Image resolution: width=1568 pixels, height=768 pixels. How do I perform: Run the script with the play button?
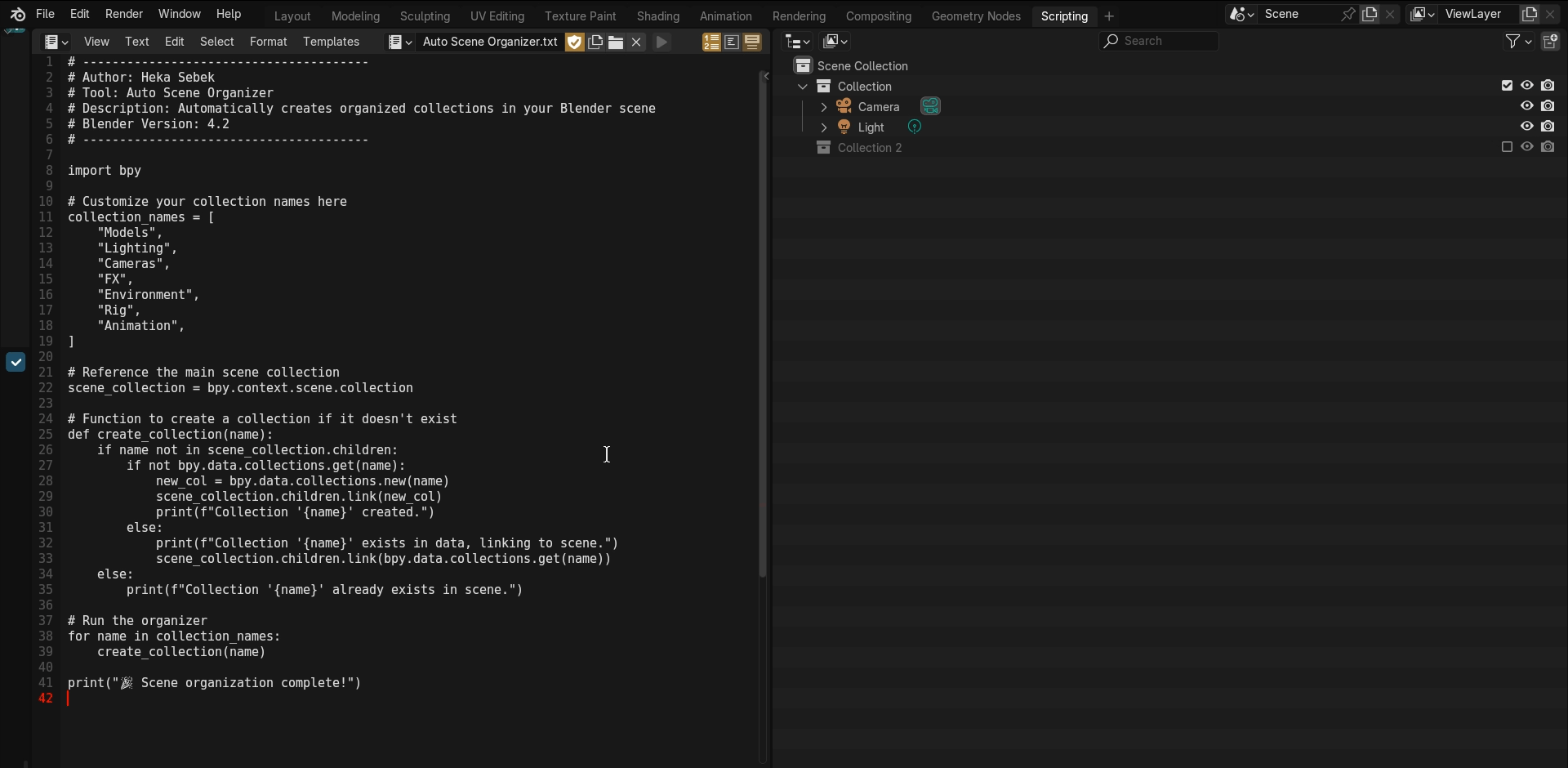[x=661, y=42]
